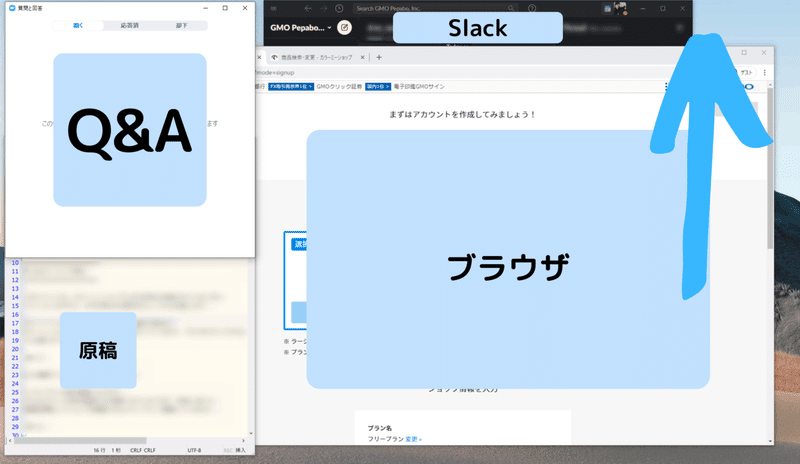Screen dimensions: 800x464
Task: Click the user avatar in Slack title bar
Action: (621, 8)
